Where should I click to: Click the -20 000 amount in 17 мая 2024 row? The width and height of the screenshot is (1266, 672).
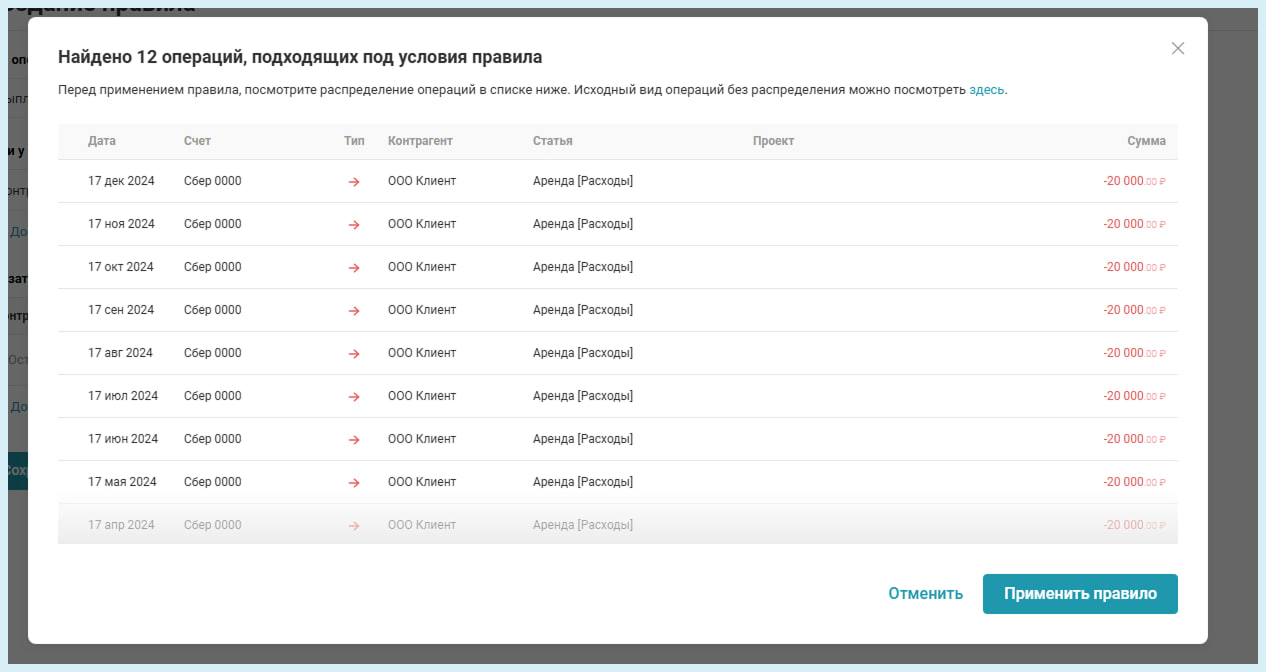click(1135, 482)
